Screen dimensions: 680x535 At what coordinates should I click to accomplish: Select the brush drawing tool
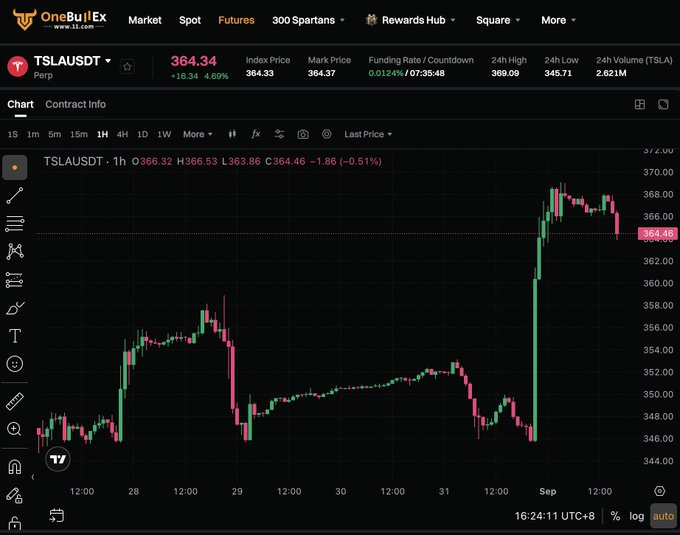click(15, 308)
